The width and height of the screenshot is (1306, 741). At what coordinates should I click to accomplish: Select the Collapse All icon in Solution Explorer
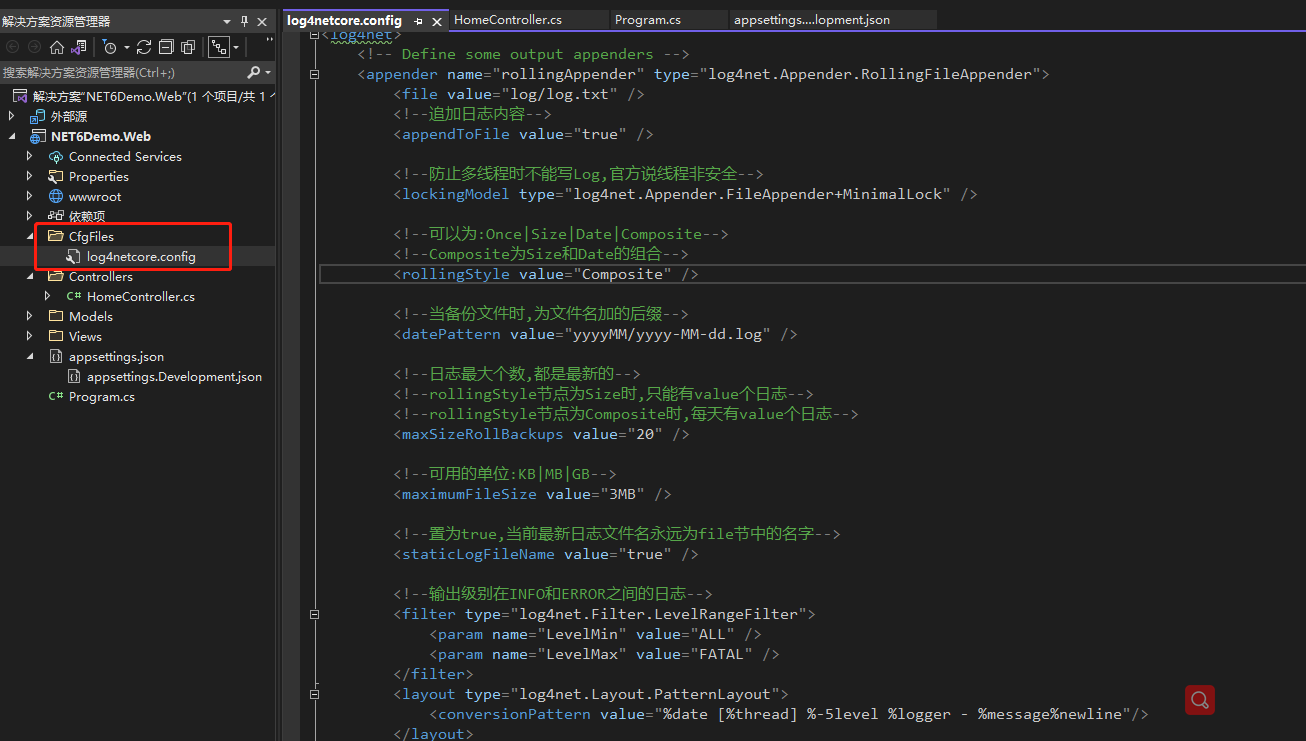pos(168,46)
